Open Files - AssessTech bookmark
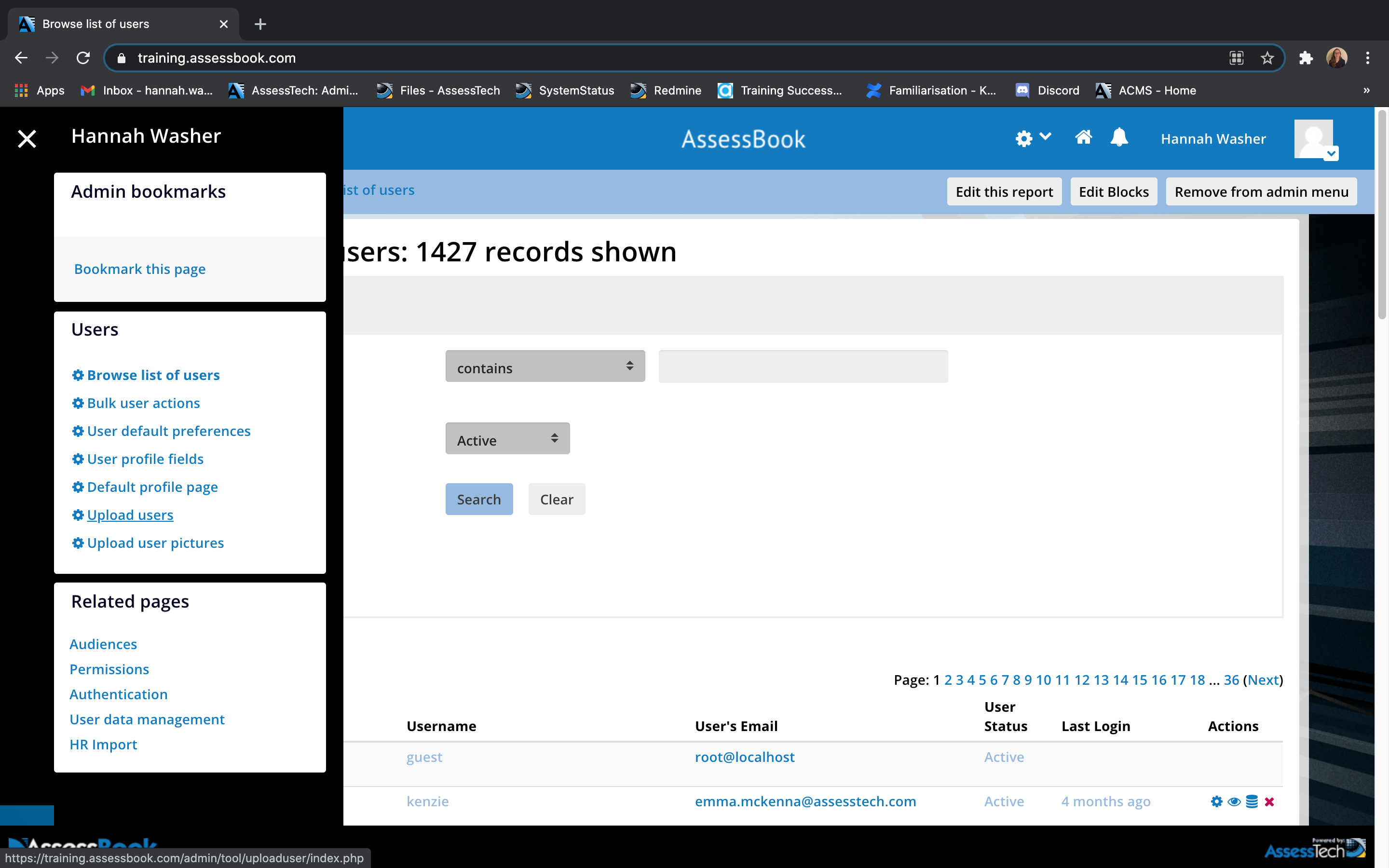1389x868 pixels. click(x=438, y=90)
